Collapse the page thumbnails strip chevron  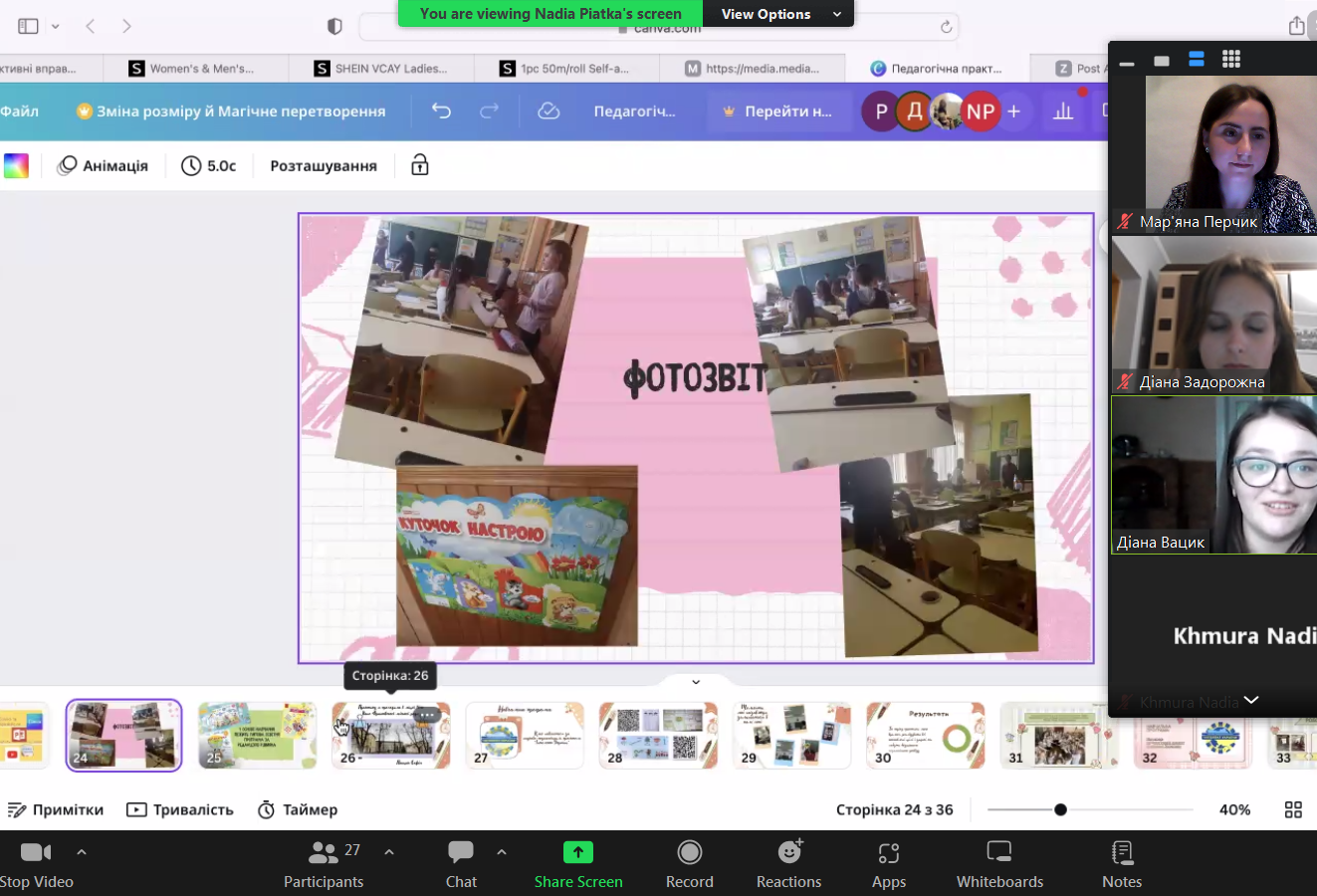click(696, 682)
